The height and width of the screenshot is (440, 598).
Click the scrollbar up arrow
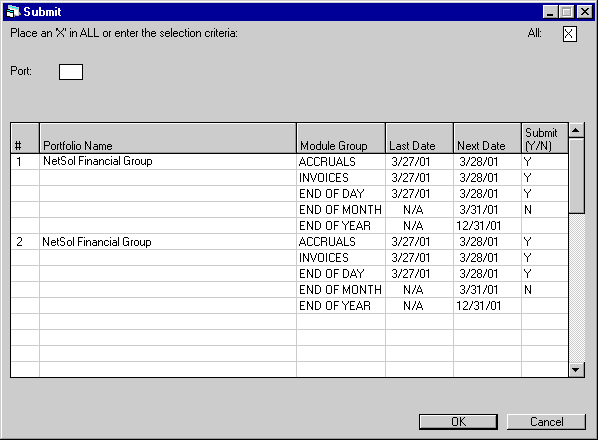point(576,130)
